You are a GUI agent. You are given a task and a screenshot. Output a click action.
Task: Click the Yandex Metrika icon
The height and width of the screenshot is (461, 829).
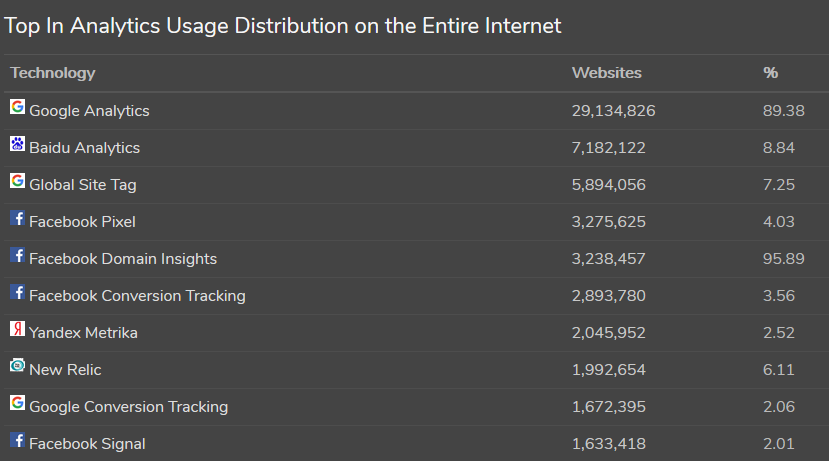(x=17, y=329)
